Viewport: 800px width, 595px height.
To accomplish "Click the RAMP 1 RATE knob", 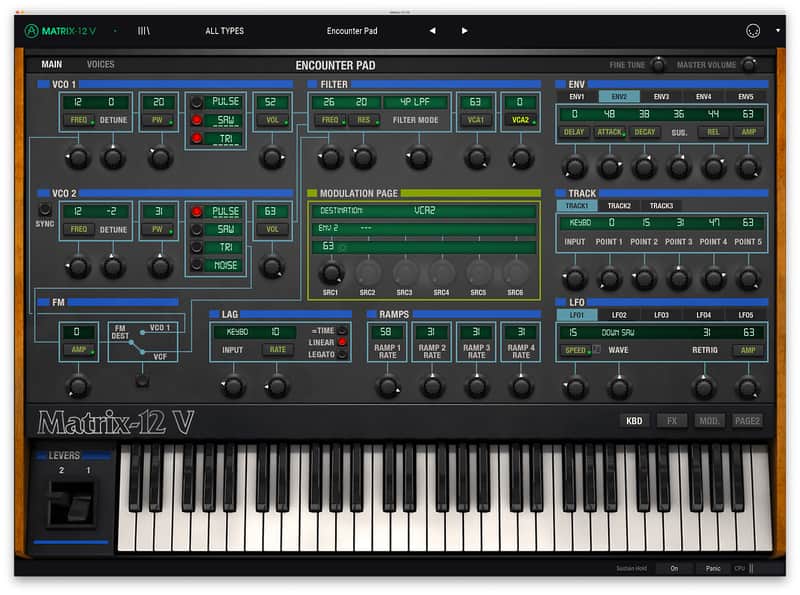I will coord(388,387).
